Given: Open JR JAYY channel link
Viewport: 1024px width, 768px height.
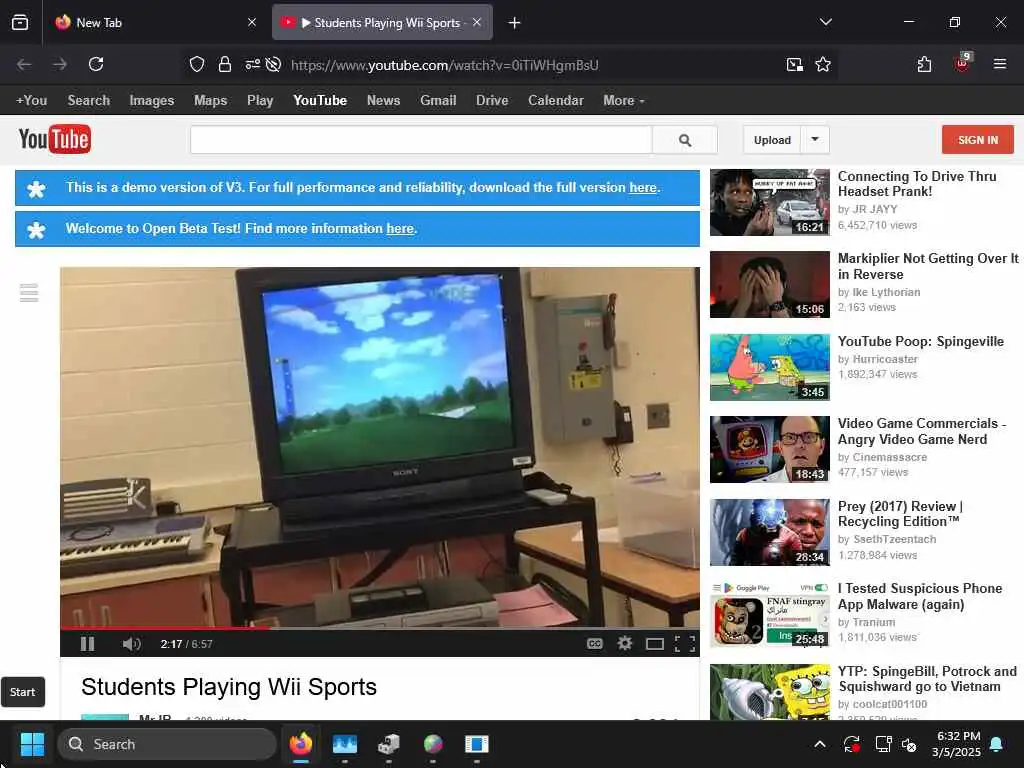Looking at the screenshot, I should [x=875, y=210].
